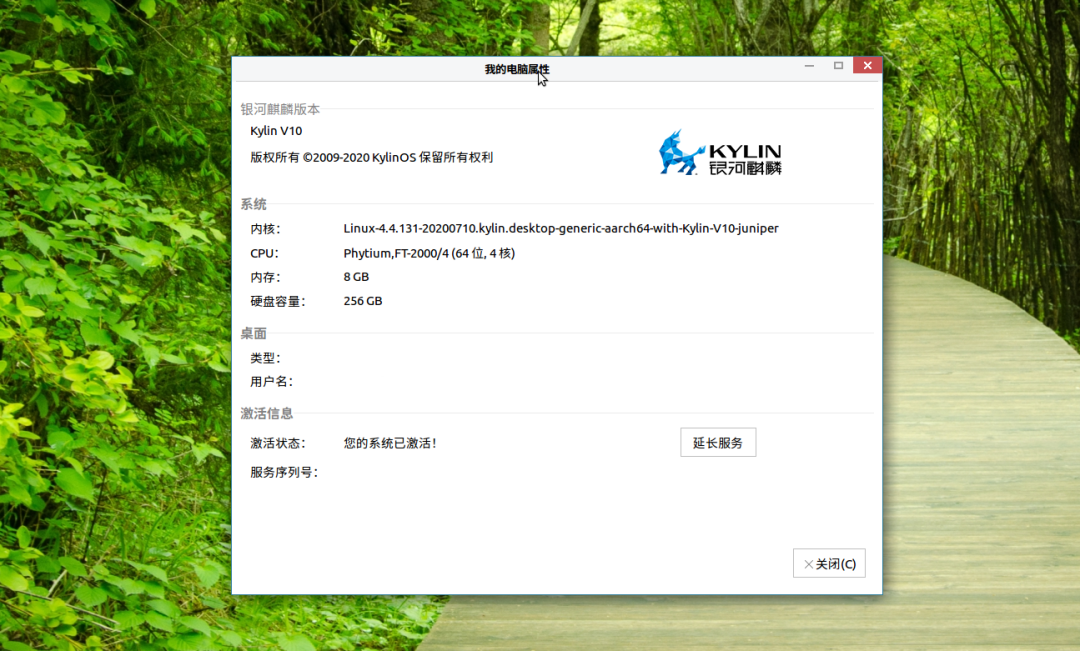
Task: Click the 用户名 label
Action: click(x=270, y=381)
